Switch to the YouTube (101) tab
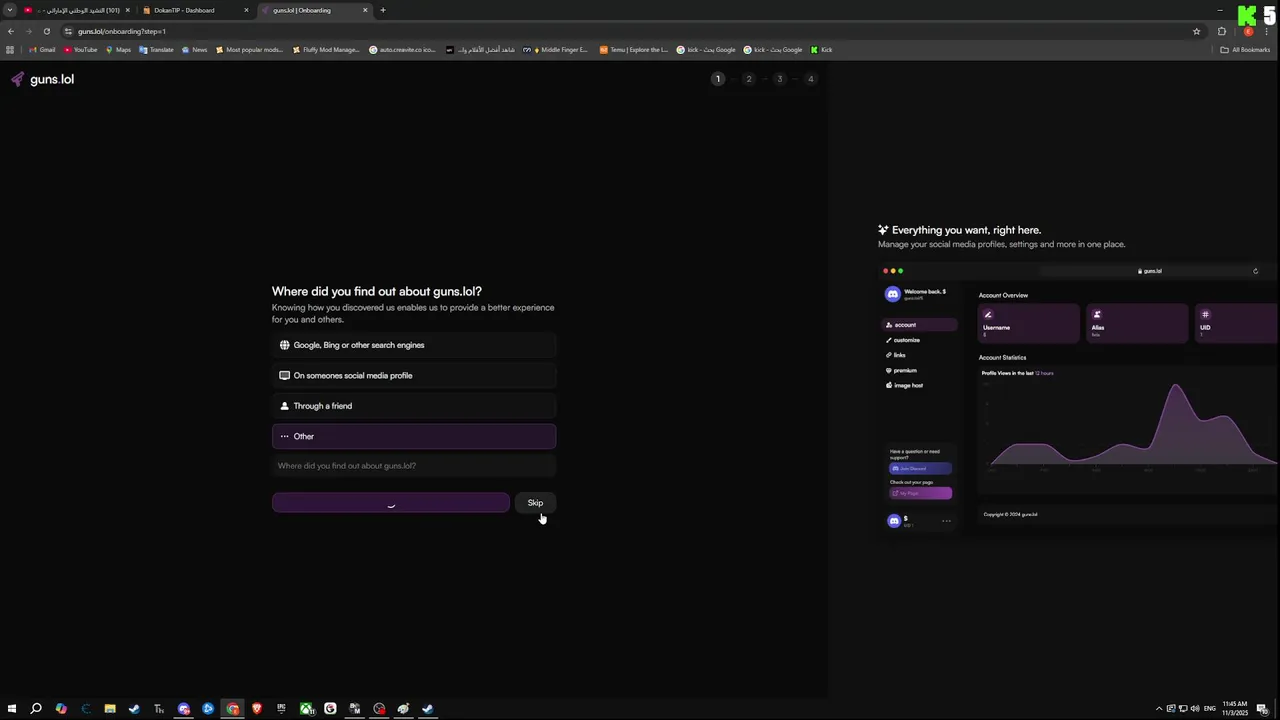Image resolution: width=1280 pixels, height=720 pixels. tap(75, 10)
